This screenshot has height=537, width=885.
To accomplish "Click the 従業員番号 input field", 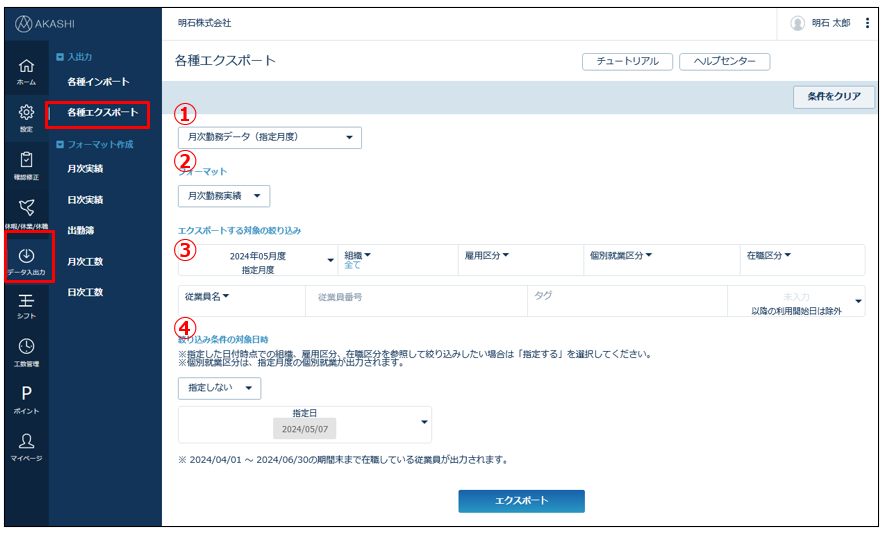I will click(x=414, y=297).
